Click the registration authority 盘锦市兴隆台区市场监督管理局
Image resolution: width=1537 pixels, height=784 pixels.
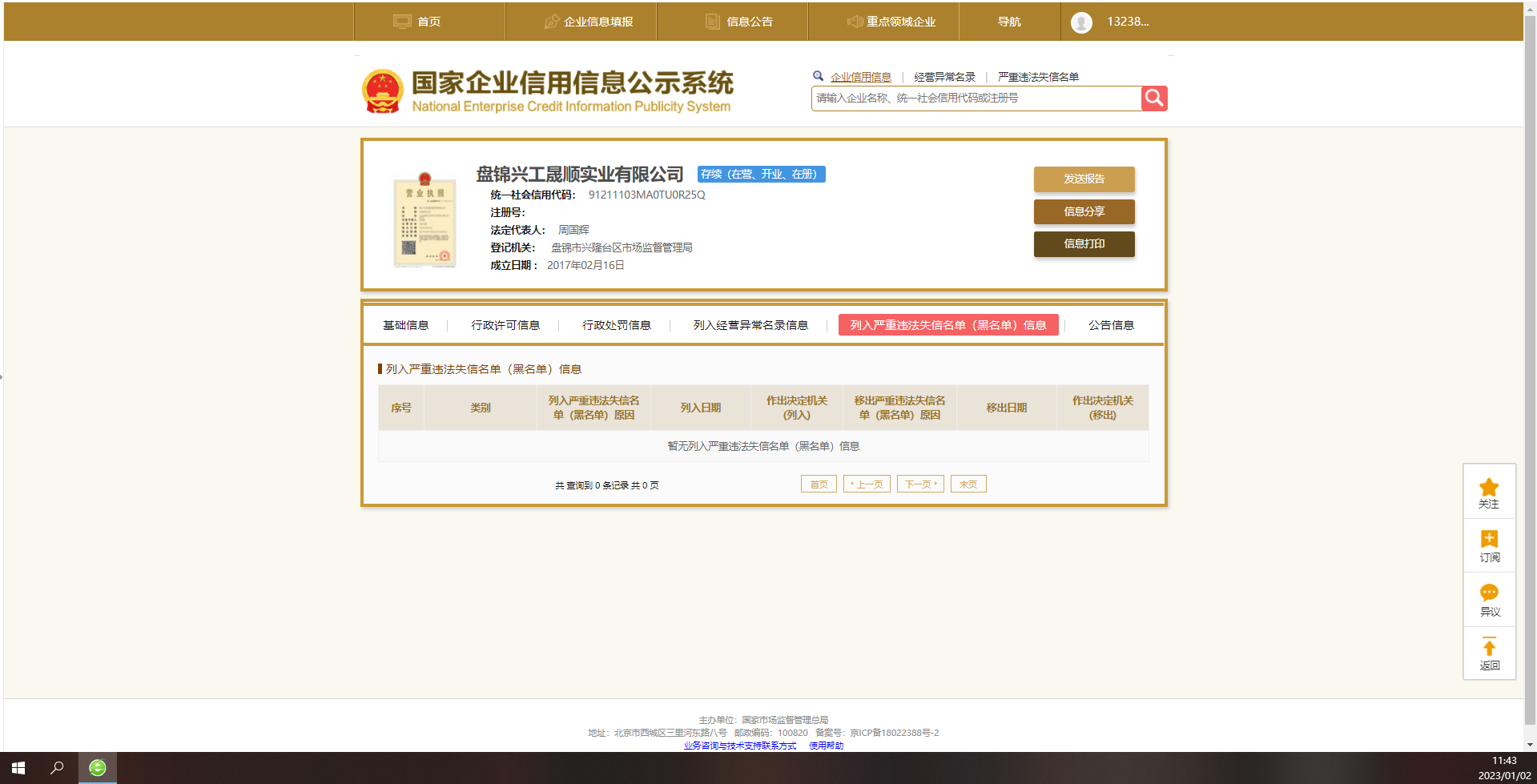pos(622,248)
